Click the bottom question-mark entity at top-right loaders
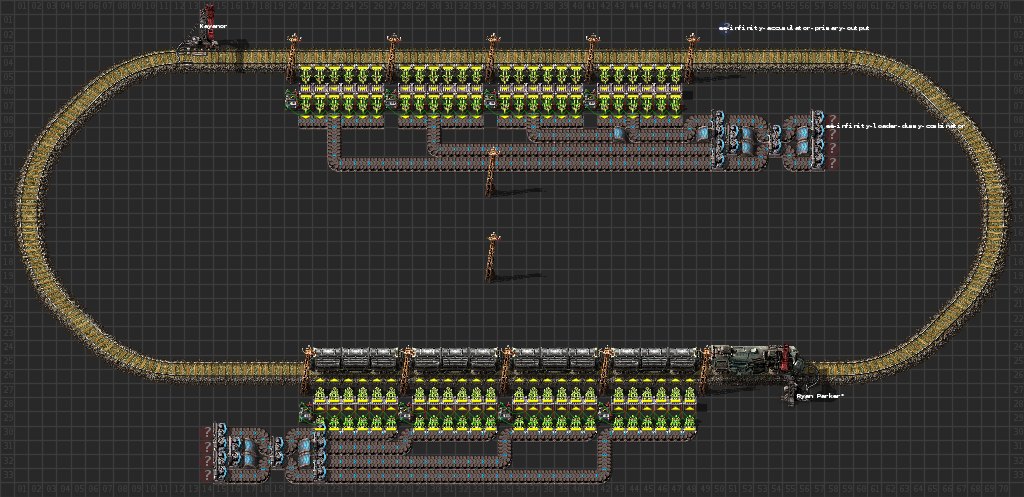 (833, 162)
